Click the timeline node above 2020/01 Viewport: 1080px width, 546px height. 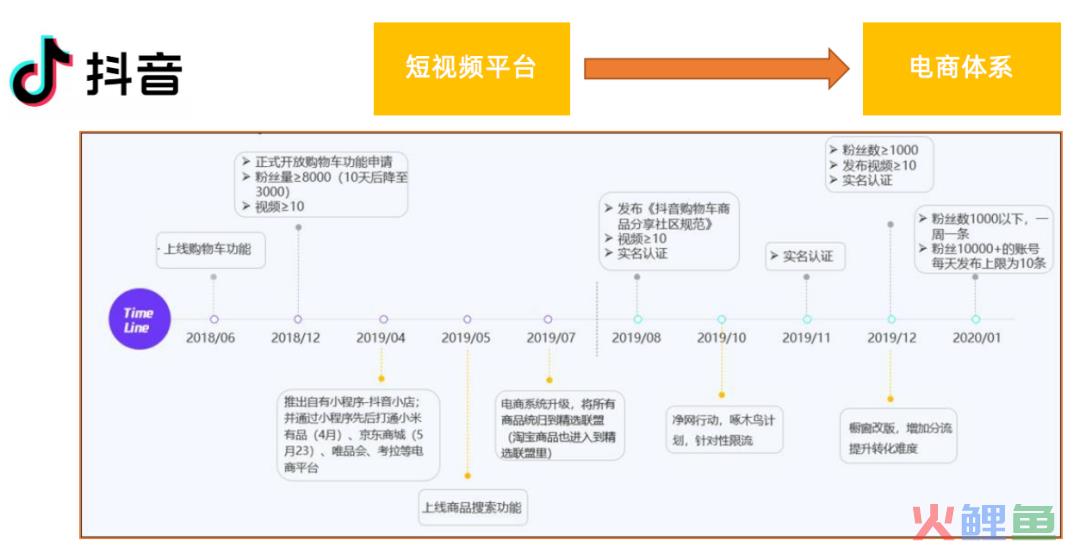click(975, 319)
